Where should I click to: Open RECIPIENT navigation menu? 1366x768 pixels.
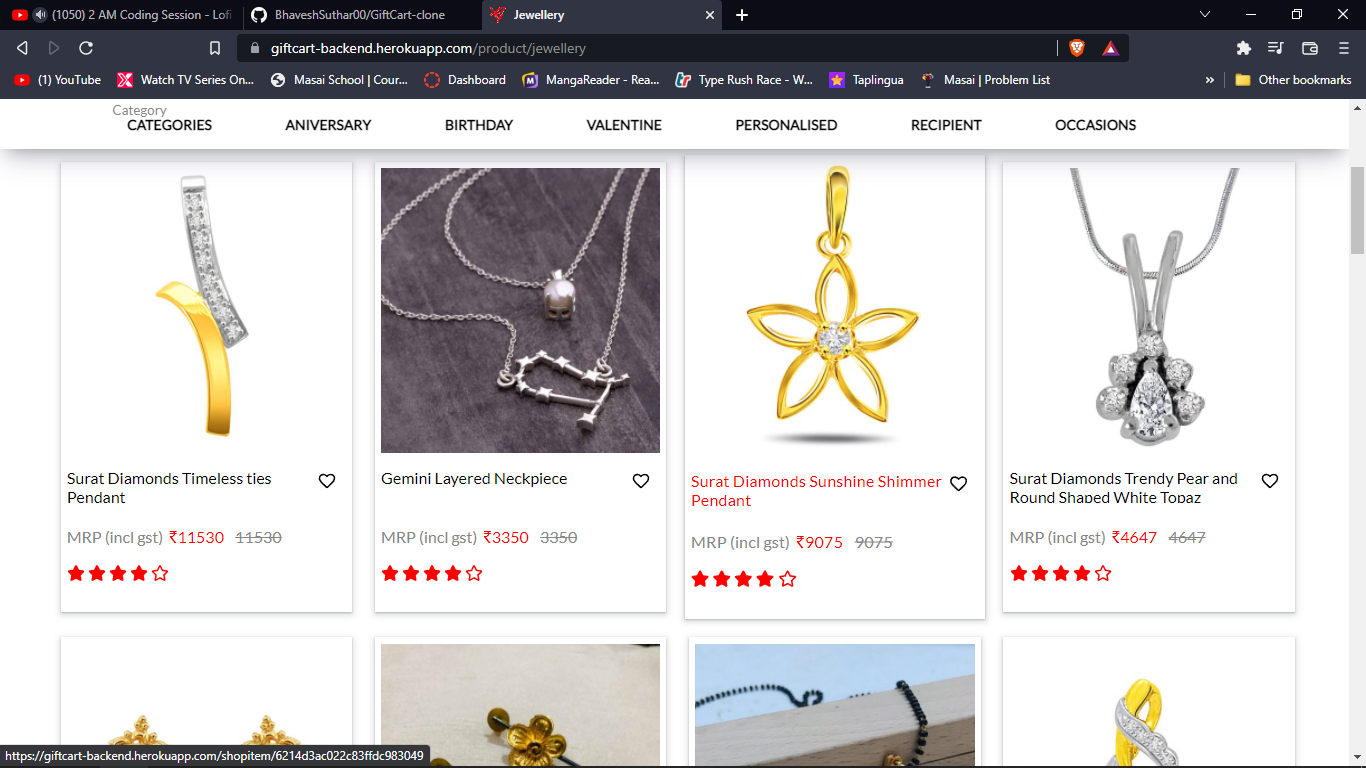(946, 125)
